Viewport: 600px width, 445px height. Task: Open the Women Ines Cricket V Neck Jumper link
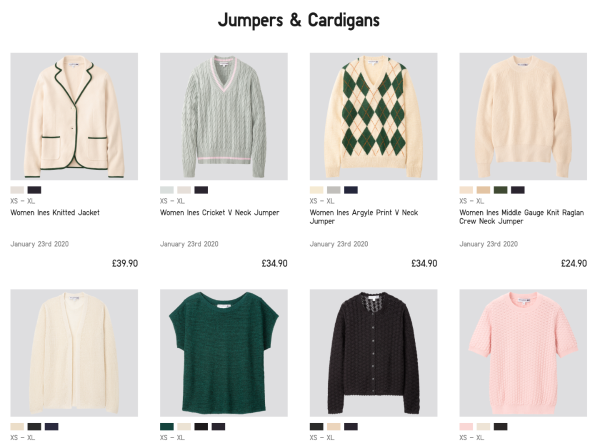[x=220, y=212]
